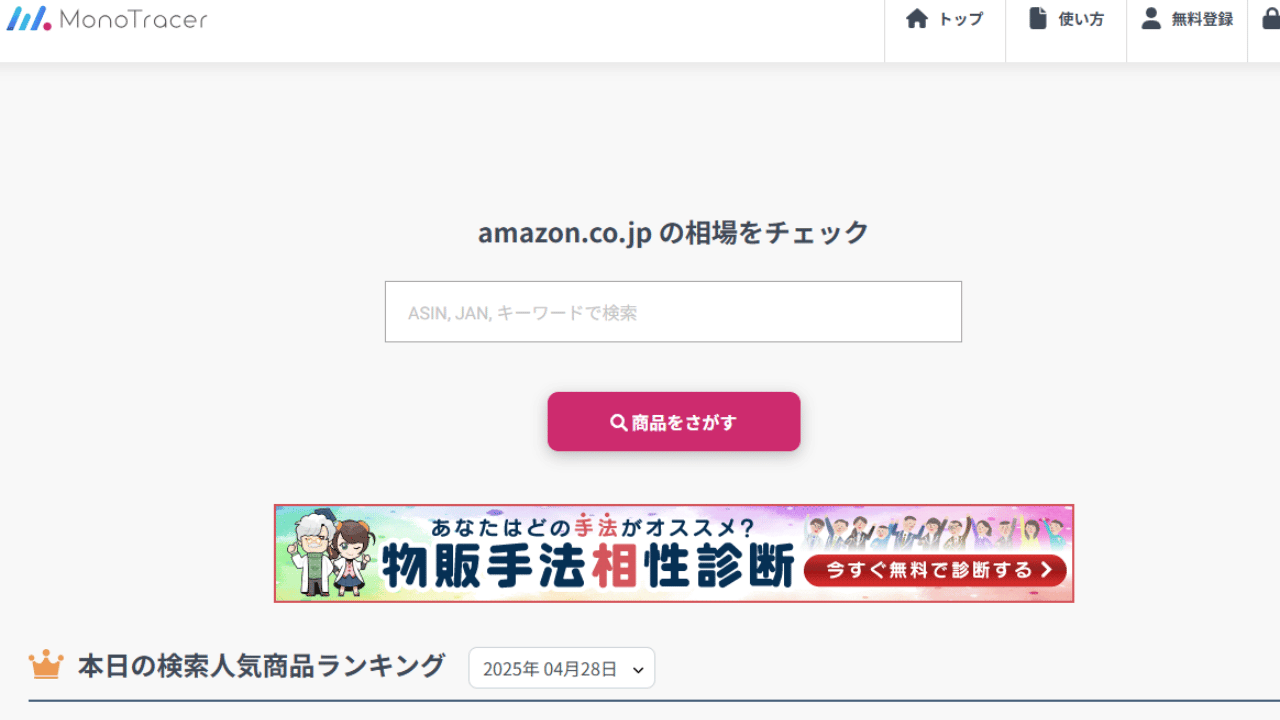Open the 2025年 04月28日 date dropdown

(x=562, y=668)
